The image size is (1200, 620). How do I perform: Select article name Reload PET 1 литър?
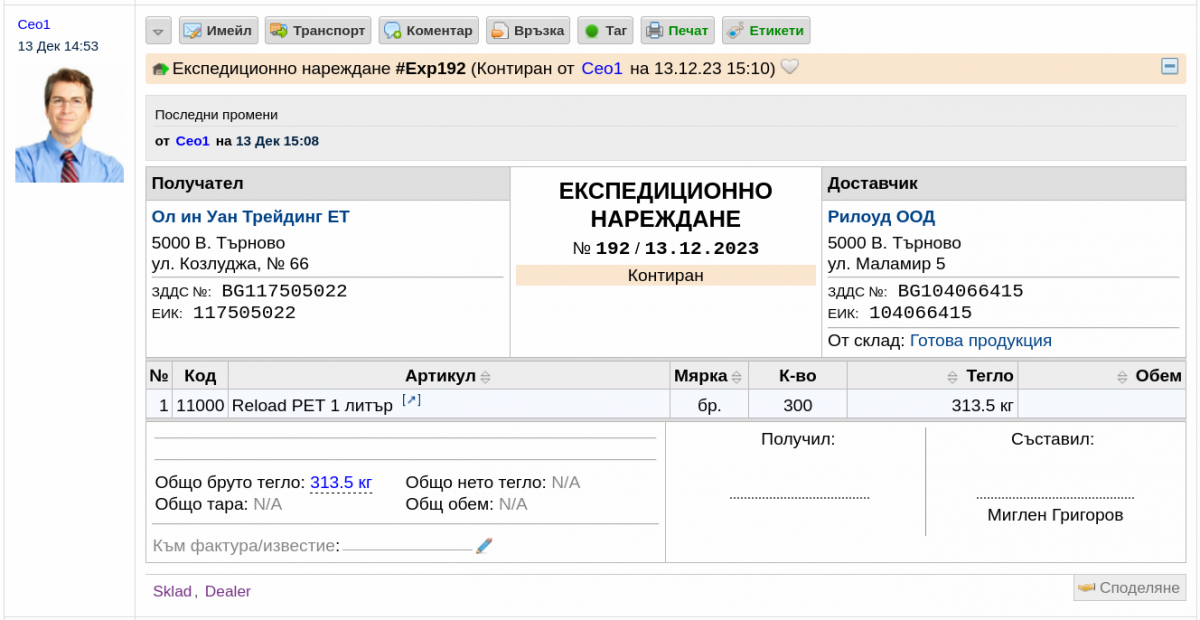coord(312,406)
